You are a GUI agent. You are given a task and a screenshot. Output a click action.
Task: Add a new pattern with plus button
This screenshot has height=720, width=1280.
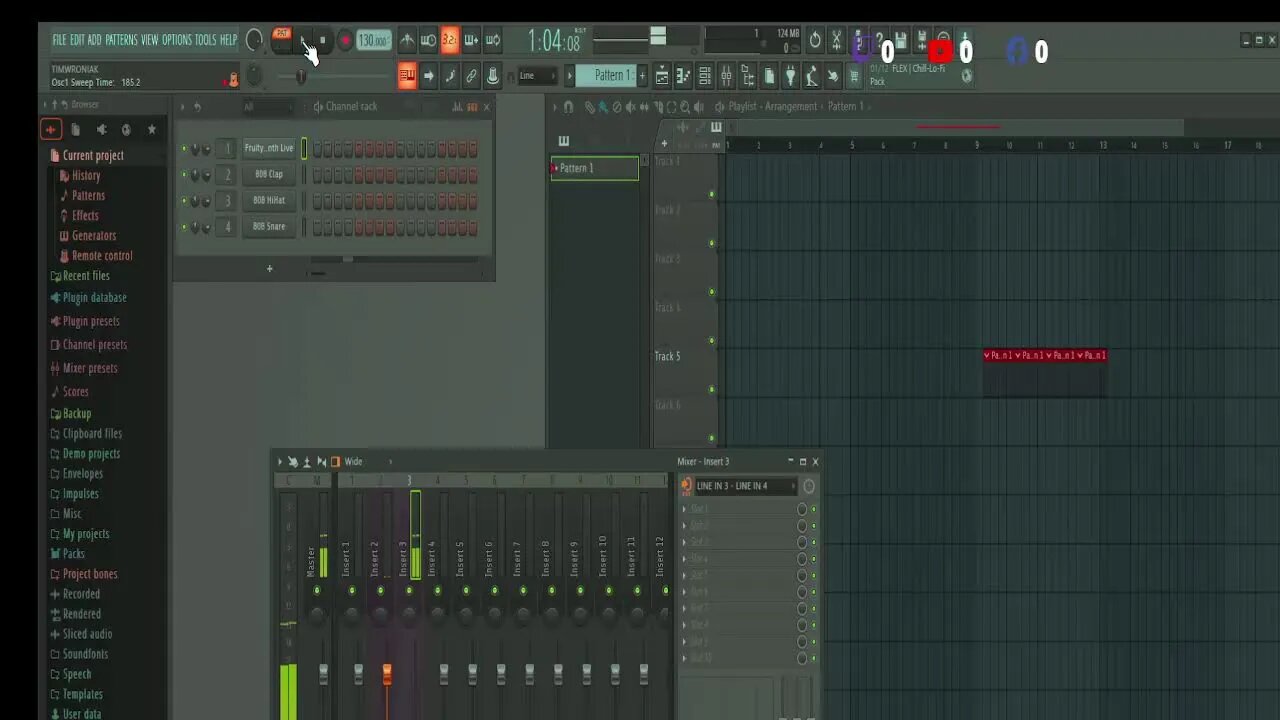643,76
